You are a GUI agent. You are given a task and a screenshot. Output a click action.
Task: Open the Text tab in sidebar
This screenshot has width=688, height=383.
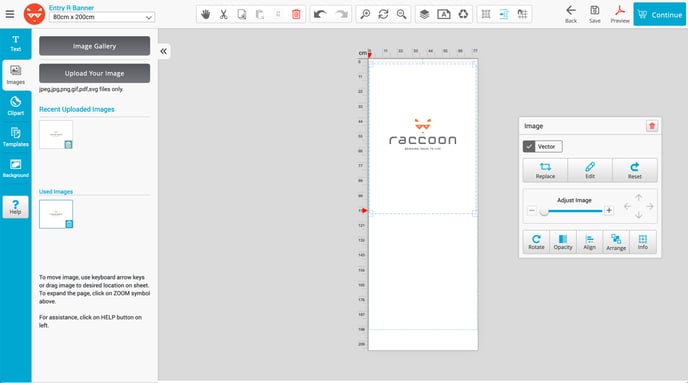[15, 43]
